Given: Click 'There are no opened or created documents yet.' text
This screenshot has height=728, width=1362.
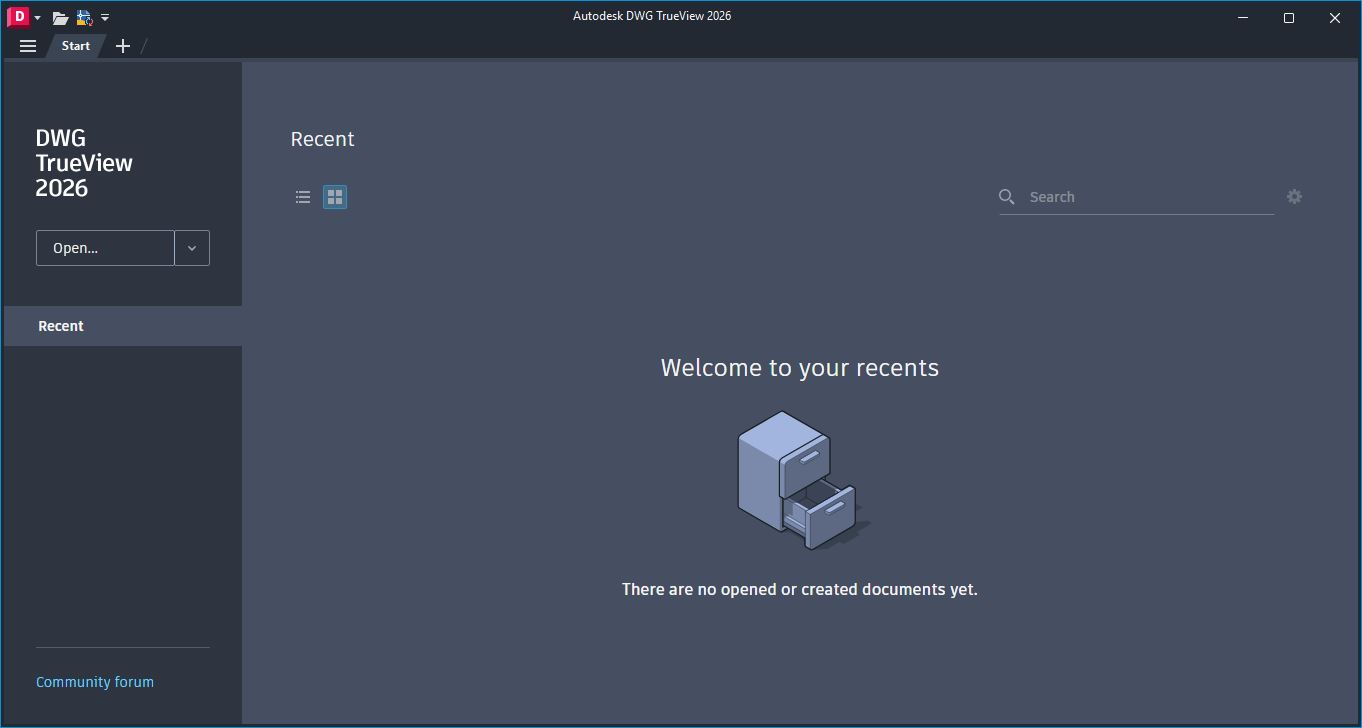Looking at the screenshot, I should (x=800, y=589).
